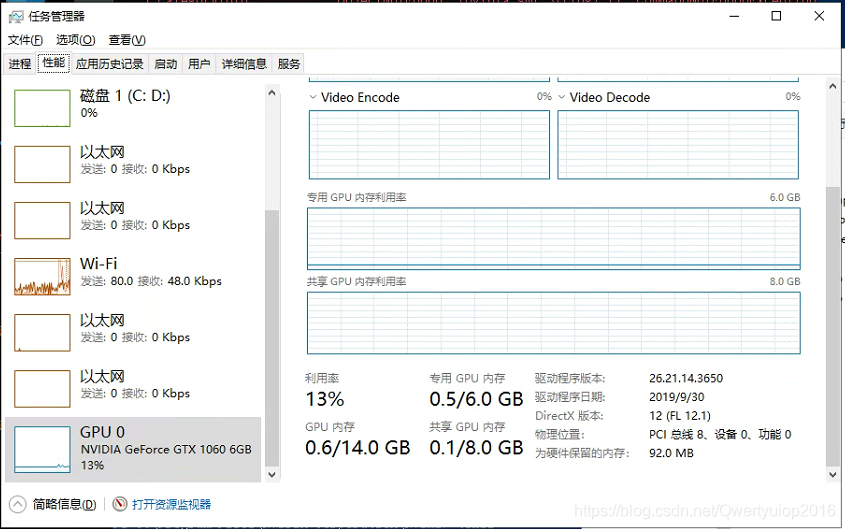Image resolution: width=845 pixels, height=529 pixels.
Task: Click the sidebar scroll down arrow
Action: (x=272, y=475)
